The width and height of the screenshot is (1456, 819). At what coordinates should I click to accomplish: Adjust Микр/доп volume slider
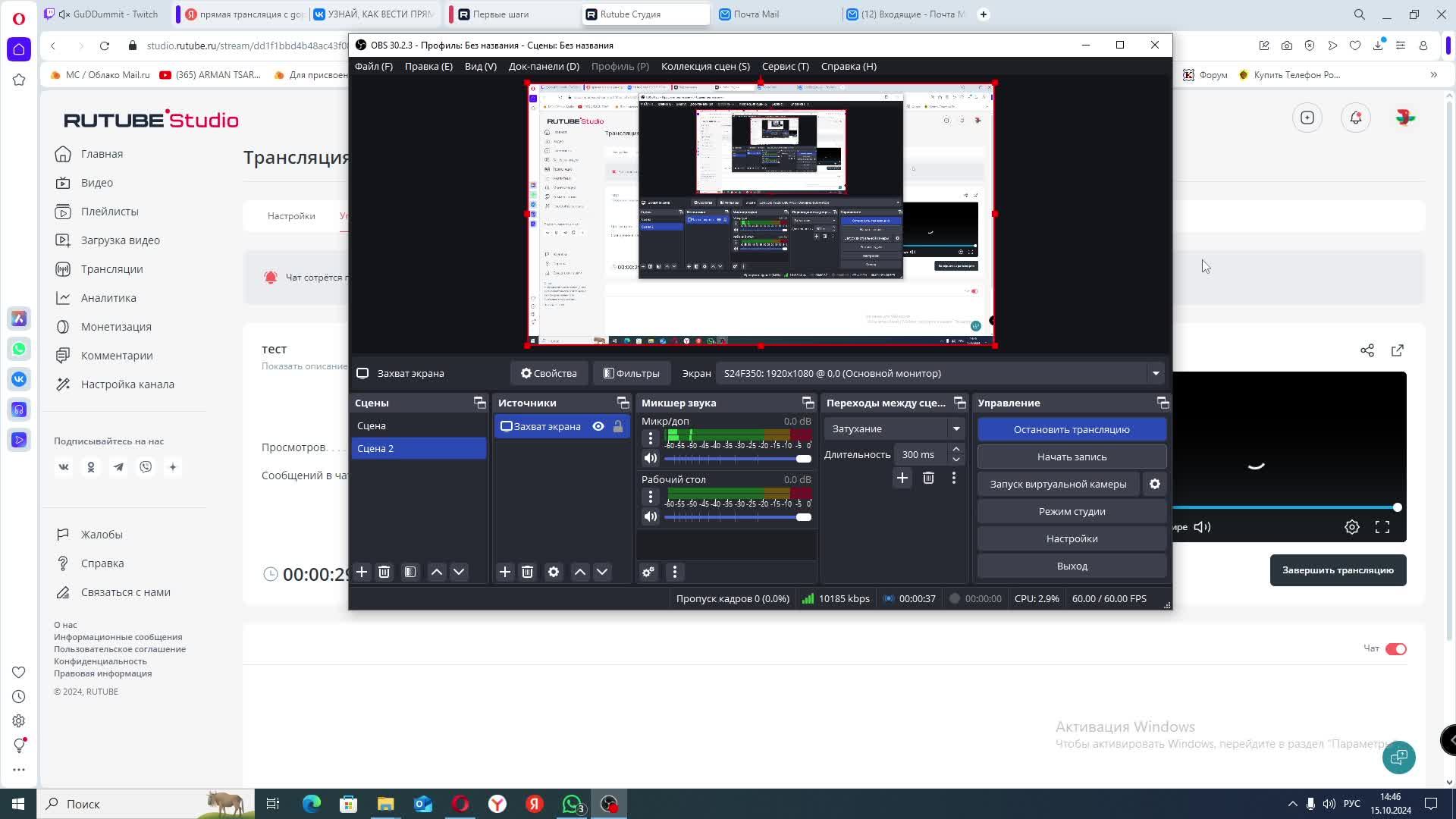click(x=738, y=459)
